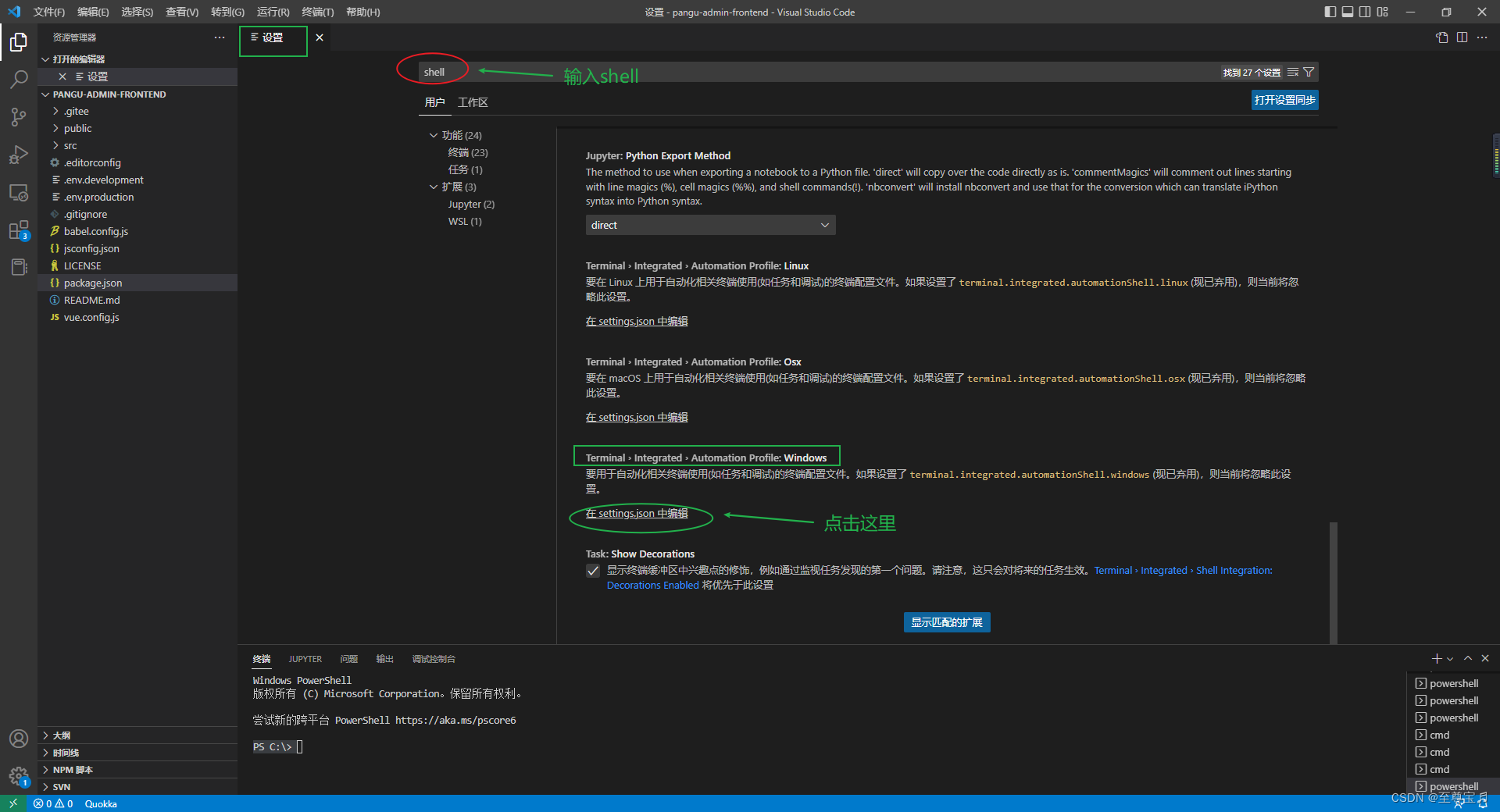Close the bottom terminal panel
1500x812 pixels.
click(x=1485, y=659)
